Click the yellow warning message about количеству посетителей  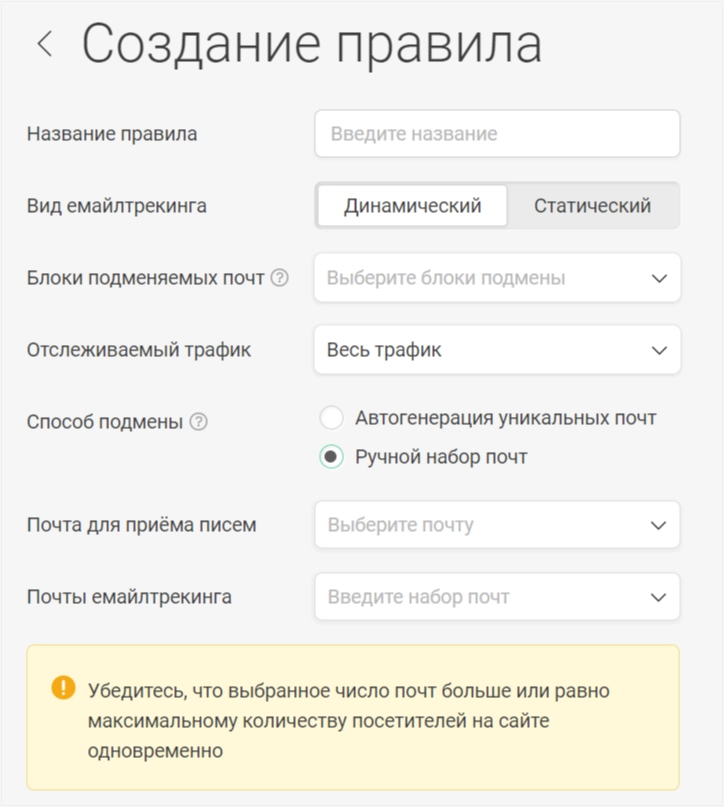coord(353,717)
